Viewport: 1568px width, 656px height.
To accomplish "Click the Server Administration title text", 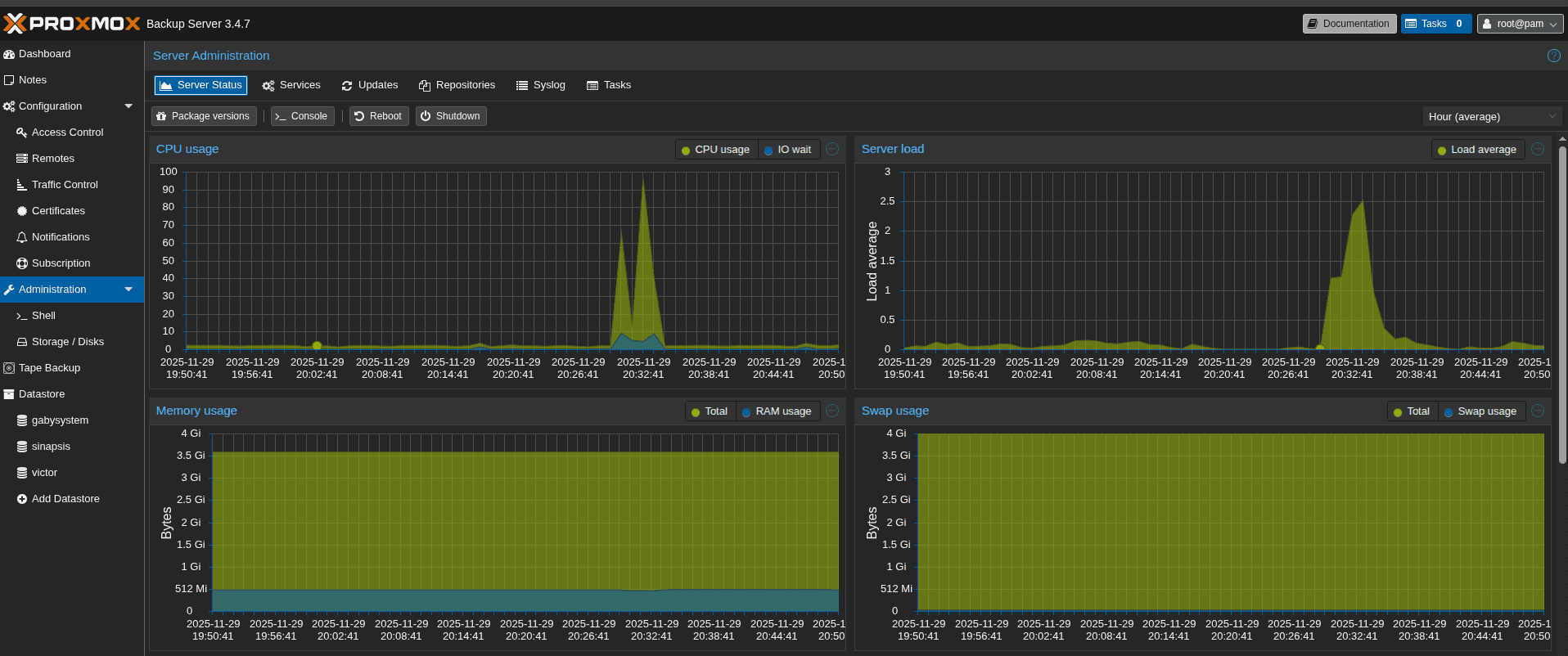I will pyautogui.click(x=211, y=56).
